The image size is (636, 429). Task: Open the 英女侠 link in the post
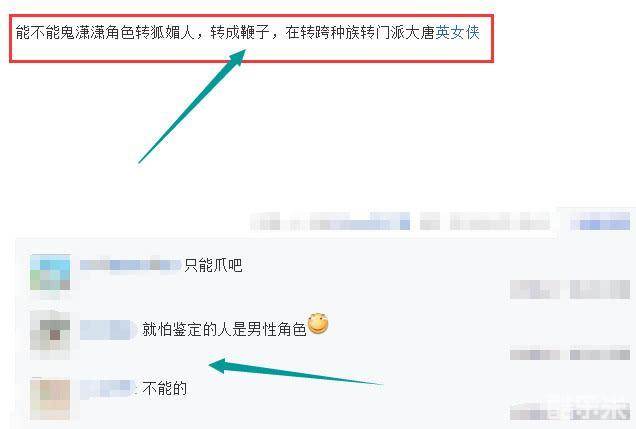point(458,32)
